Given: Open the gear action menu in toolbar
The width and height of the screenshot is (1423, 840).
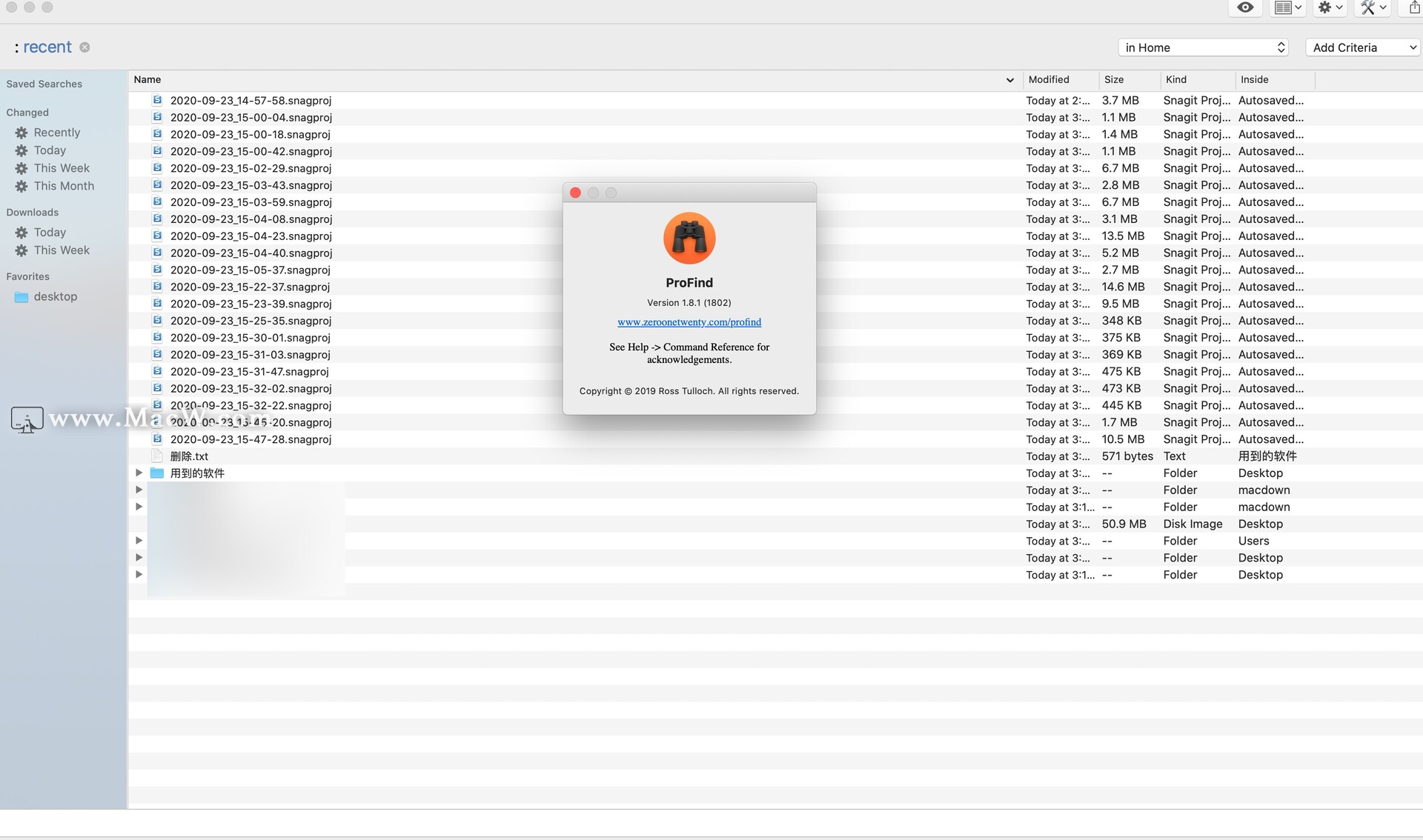Looking at the screenshot, I should pyautogui.click(x=1330, y=7).
